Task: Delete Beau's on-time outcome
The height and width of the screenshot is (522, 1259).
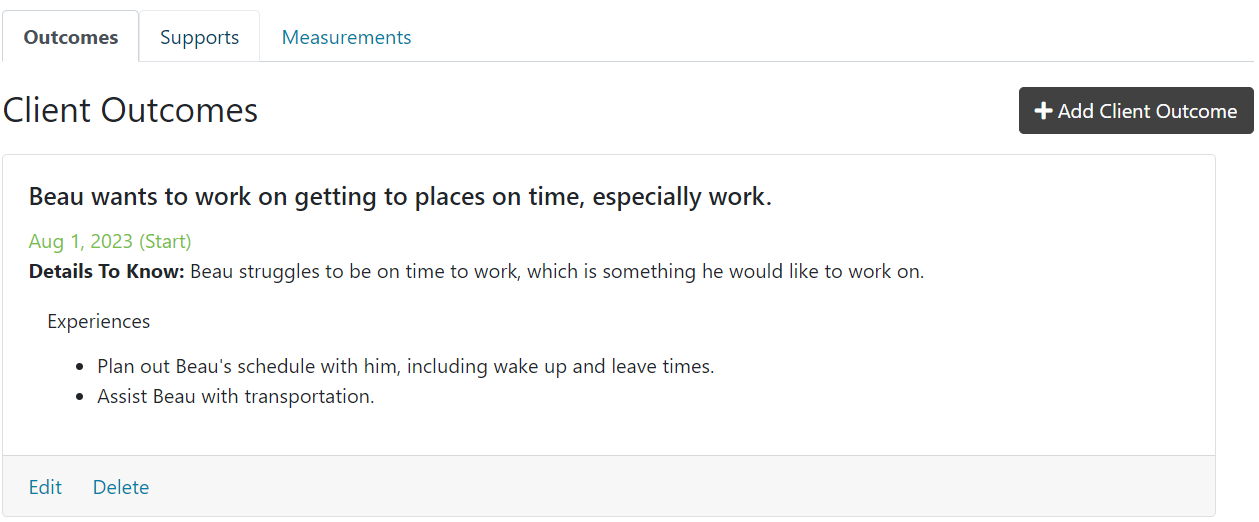Action: click(121, 487)
